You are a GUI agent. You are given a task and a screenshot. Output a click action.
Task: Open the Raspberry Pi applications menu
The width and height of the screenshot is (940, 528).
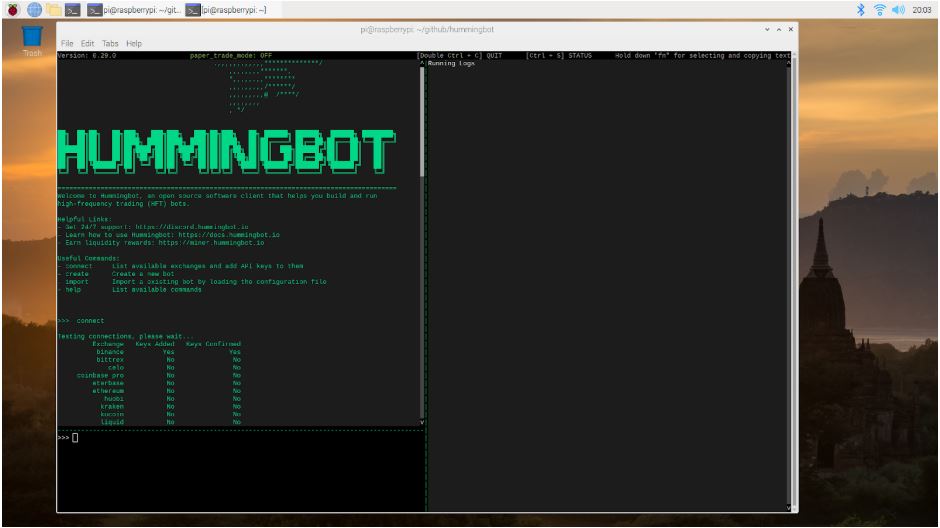(x=13, y=10)
